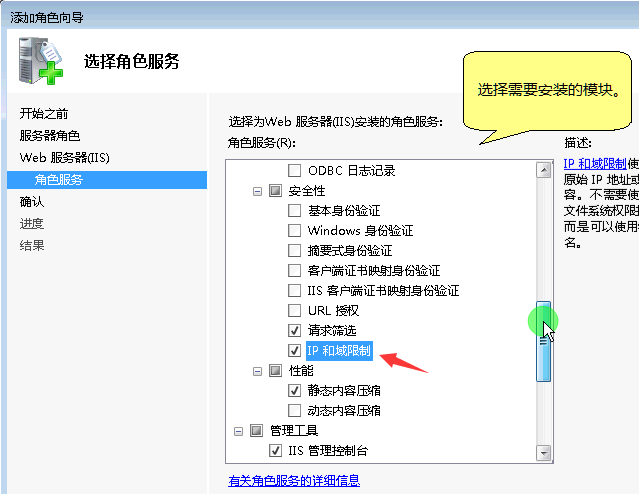Open 有关角色服务的详细信息 link

pos(294,481)
